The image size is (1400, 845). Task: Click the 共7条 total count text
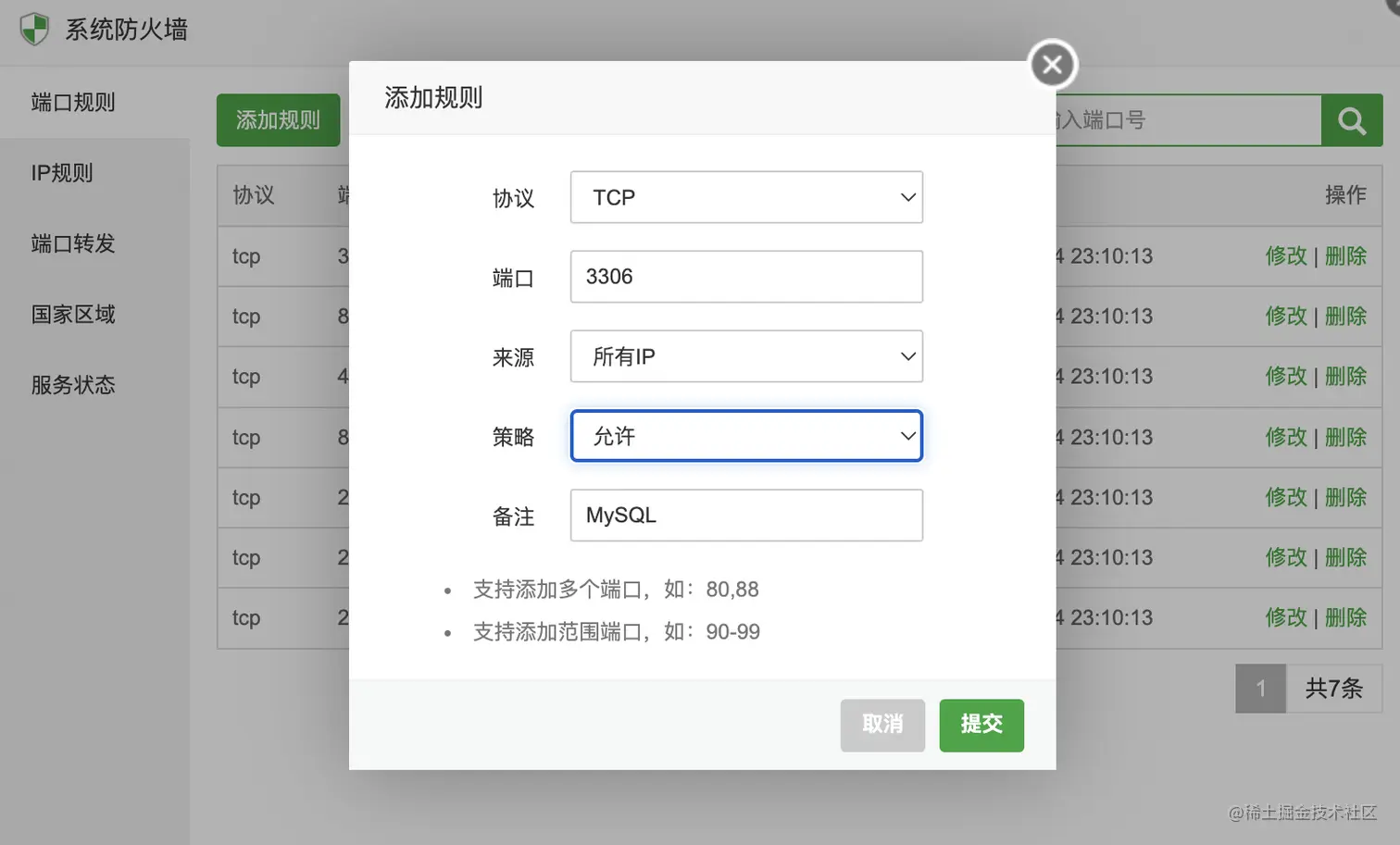point(1334,689)
